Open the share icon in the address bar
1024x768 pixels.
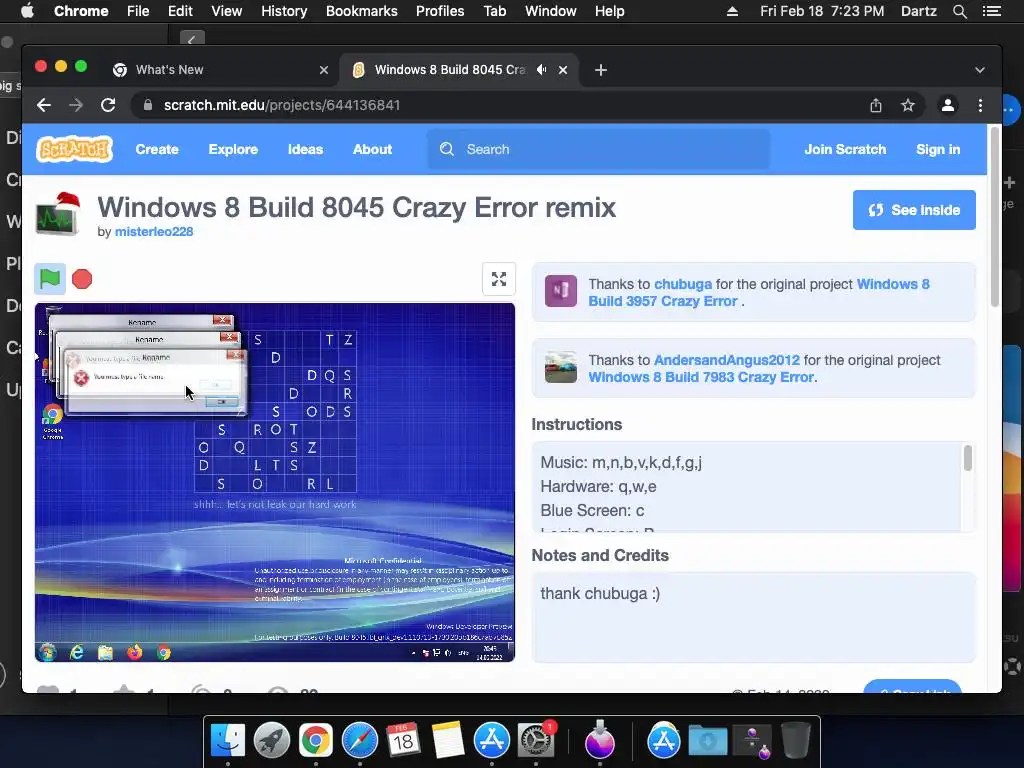point(876,105)
